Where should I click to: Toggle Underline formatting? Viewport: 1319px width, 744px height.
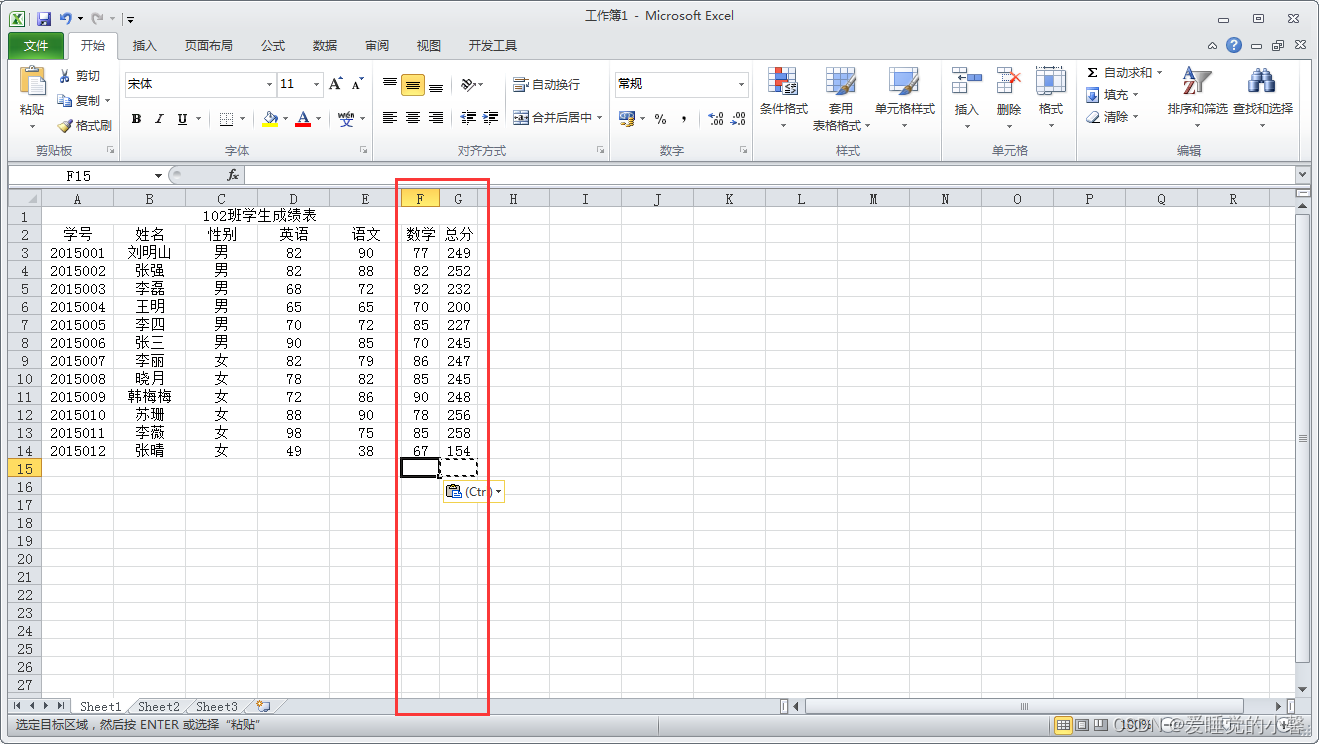(x=182, y=118)
